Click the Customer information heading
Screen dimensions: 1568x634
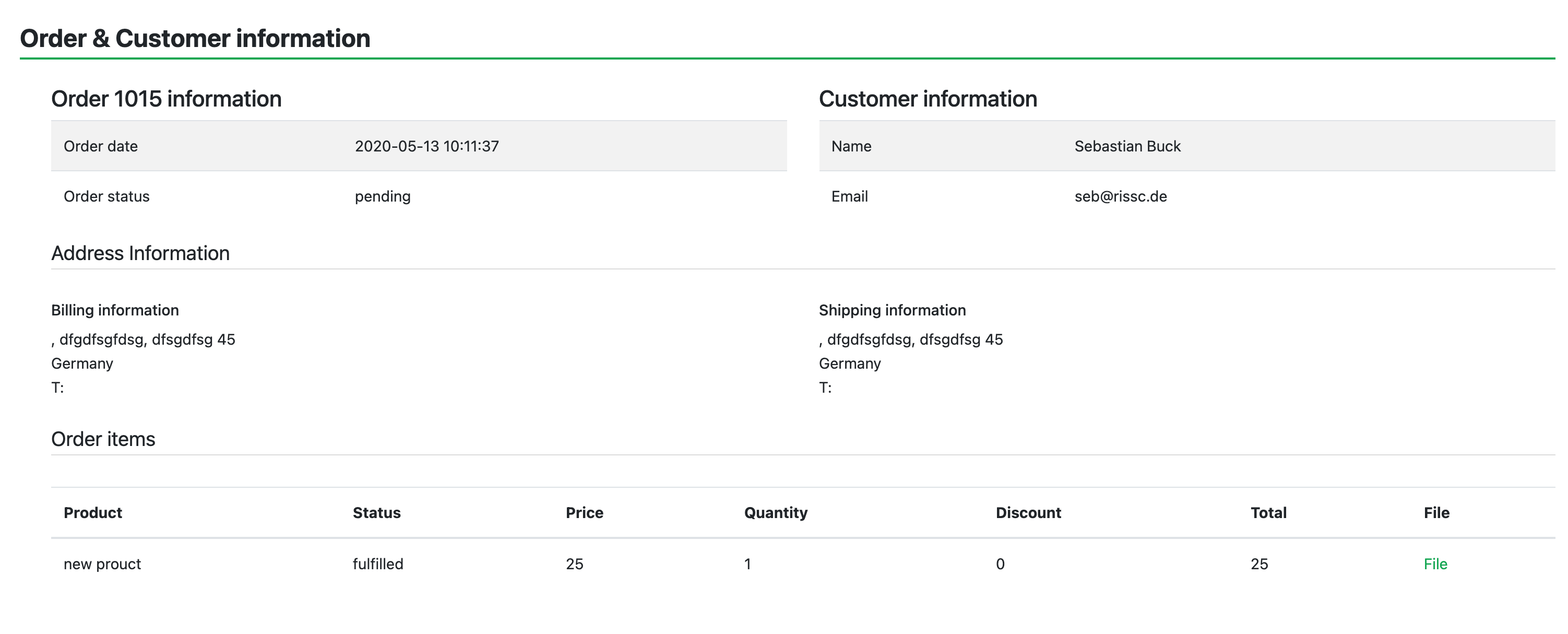click(927, 99)
